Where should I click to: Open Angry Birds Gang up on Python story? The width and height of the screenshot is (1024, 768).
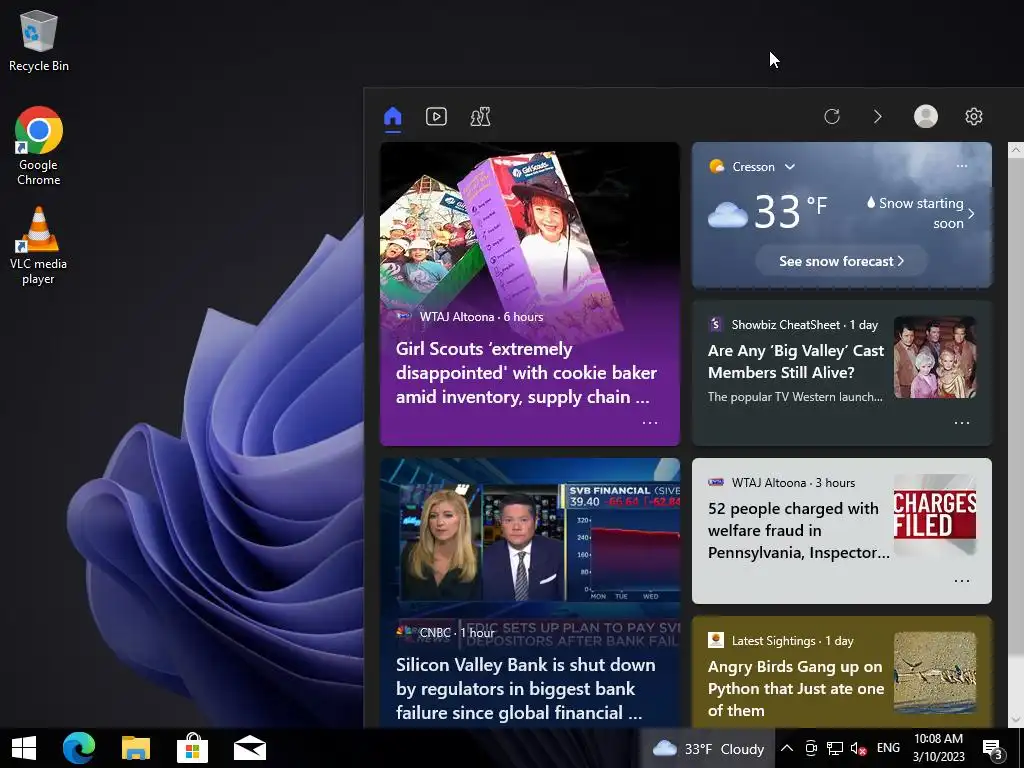pos(795,688)
